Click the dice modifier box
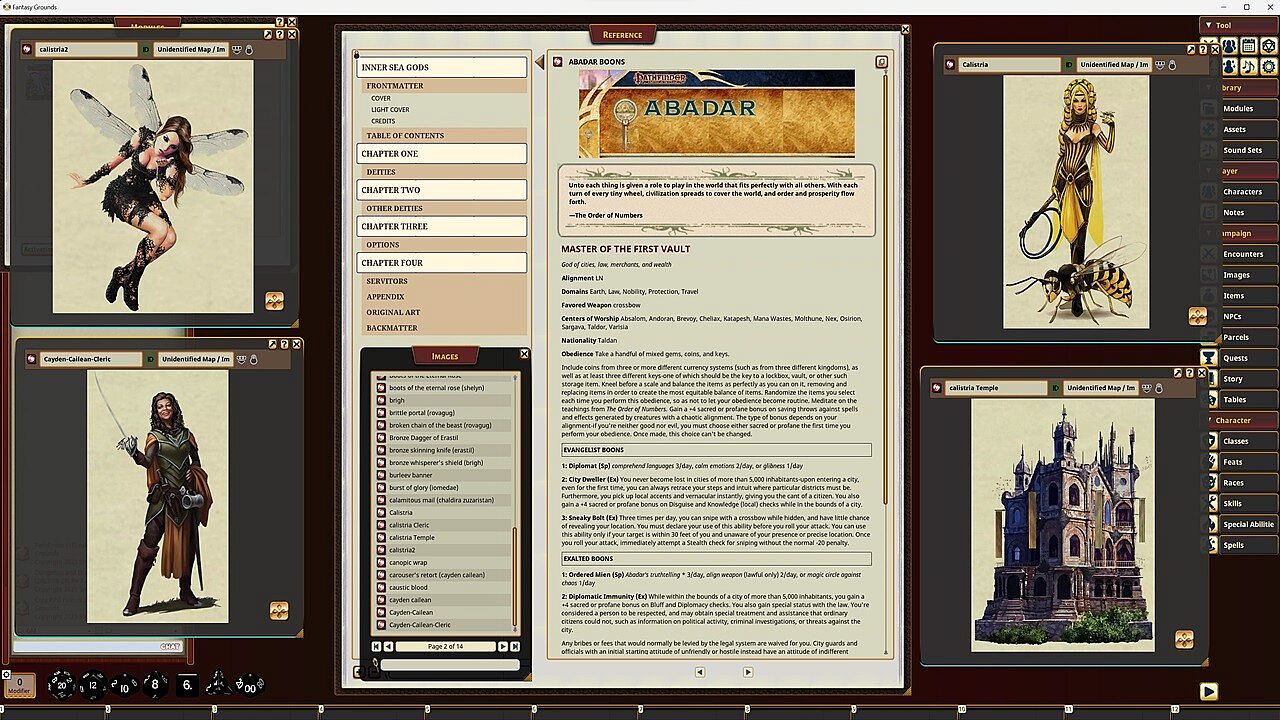 [19, 685]
